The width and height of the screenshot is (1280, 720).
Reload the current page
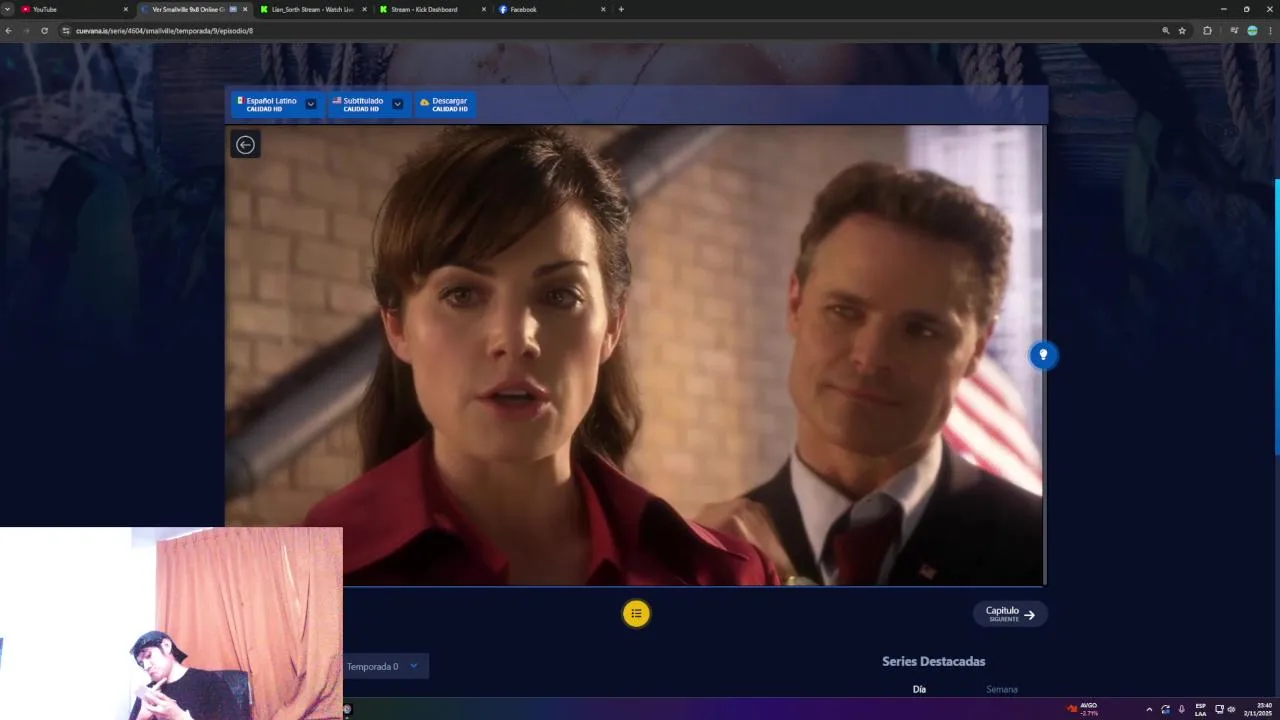[44, 31]
